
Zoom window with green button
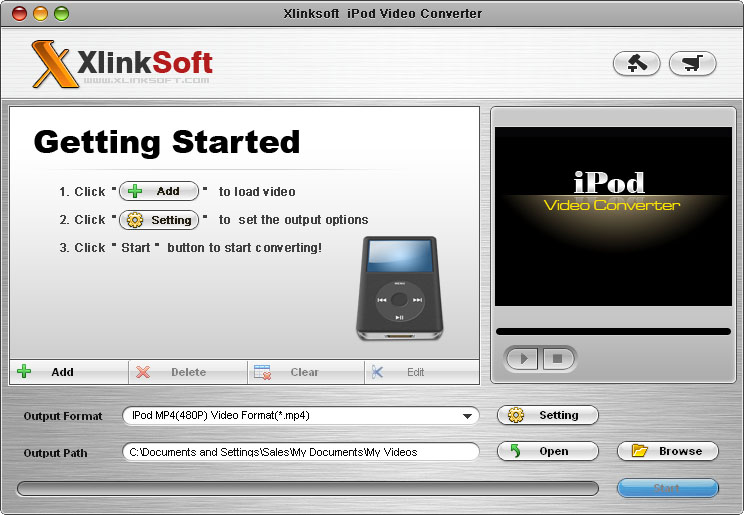[x=61, y=14]
